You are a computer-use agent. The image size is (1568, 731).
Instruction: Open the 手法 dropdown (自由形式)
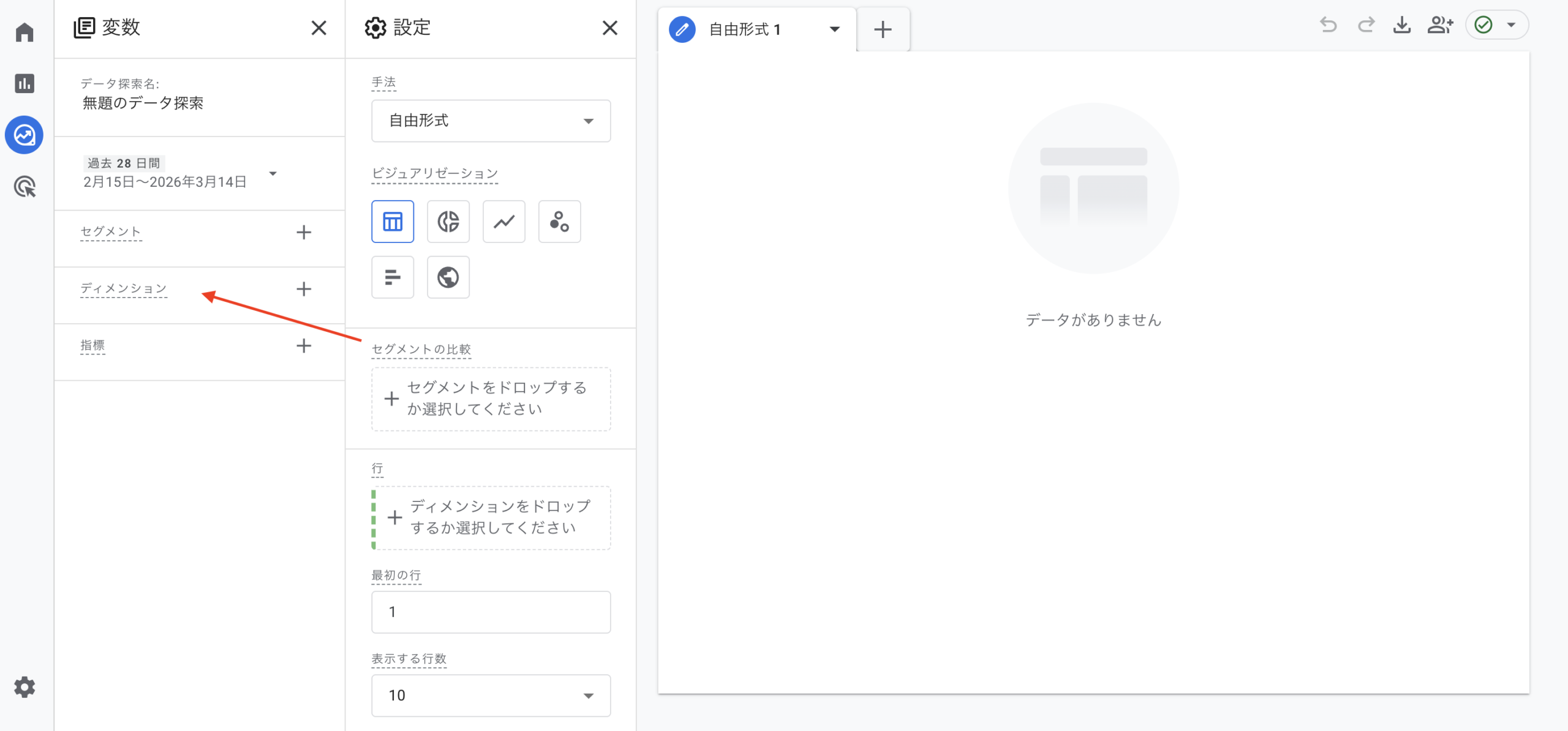[x=491, y=121]
